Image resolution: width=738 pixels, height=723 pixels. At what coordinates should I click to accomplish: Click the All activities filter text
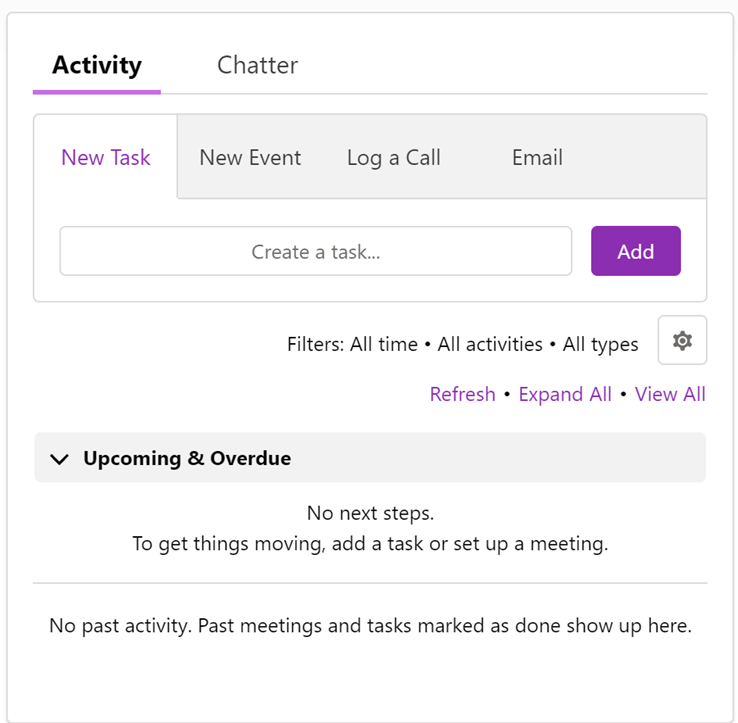pyautogui.click(x=490, y=344)
